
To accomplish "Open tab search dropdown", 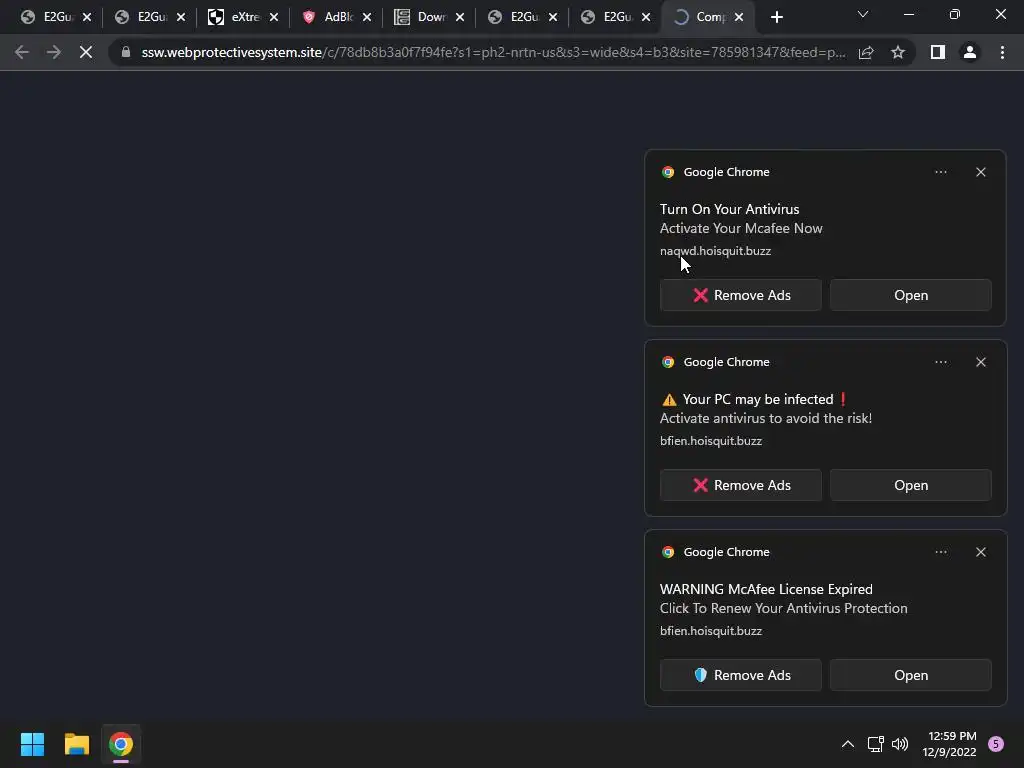I will tap(863, 14).
